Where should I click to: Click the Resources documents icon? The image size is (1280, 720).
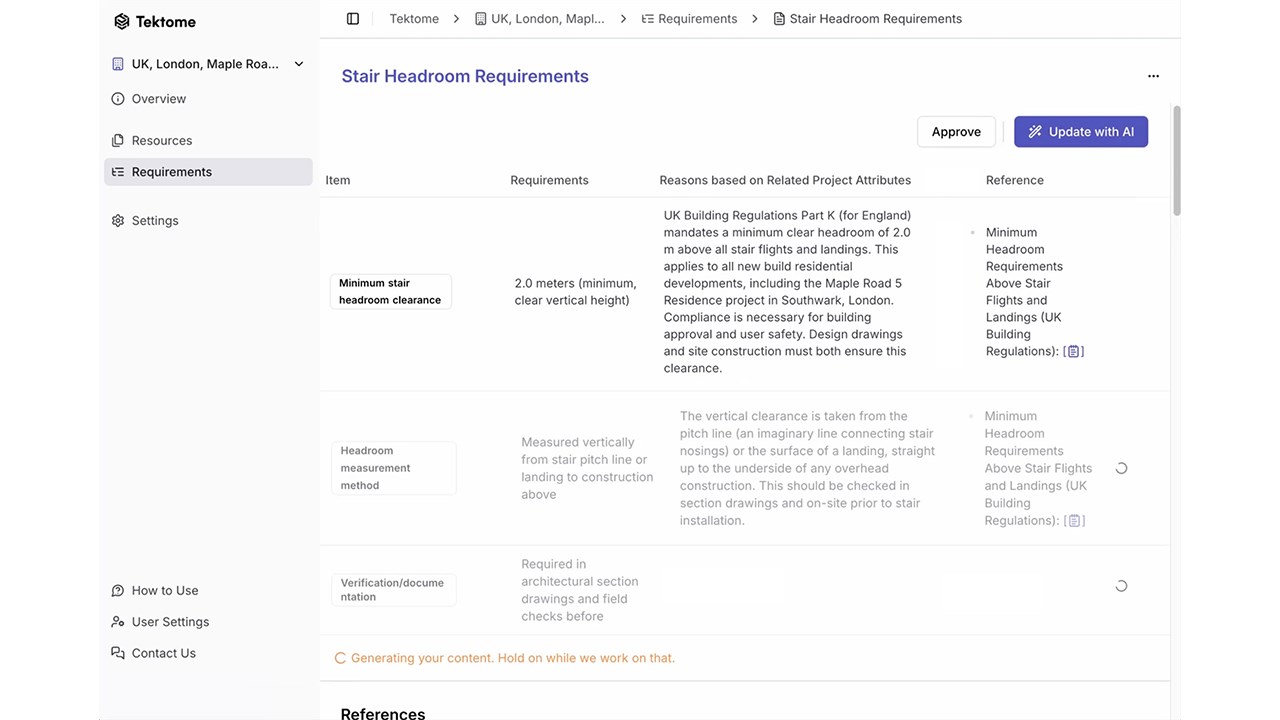(x=118, y=141)
